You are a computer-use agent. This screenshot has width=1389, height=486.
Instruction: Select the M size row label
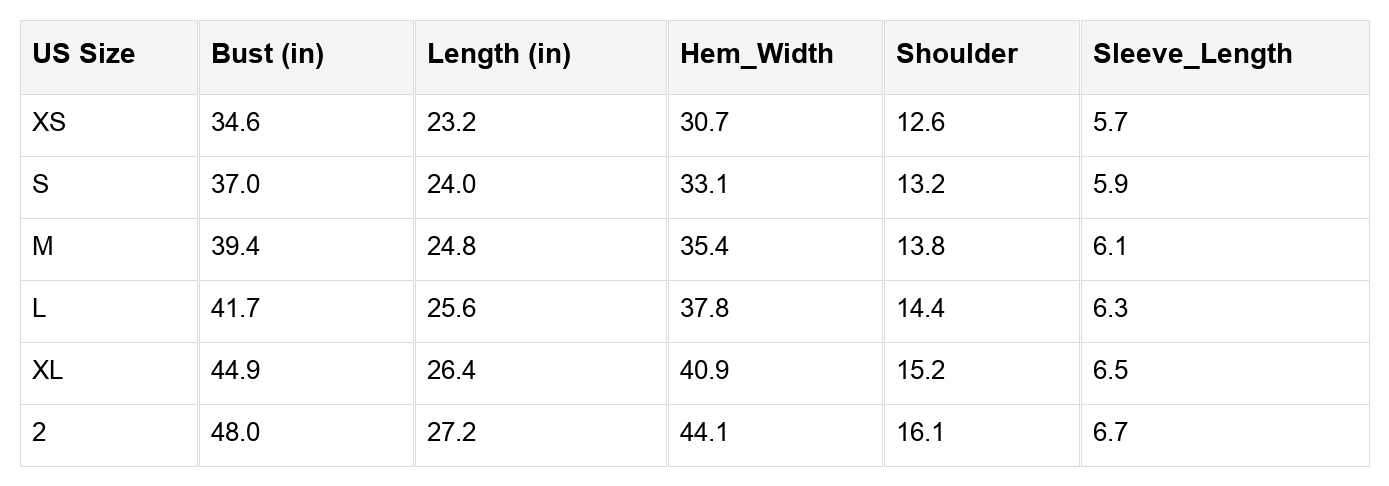click(42, 247)
